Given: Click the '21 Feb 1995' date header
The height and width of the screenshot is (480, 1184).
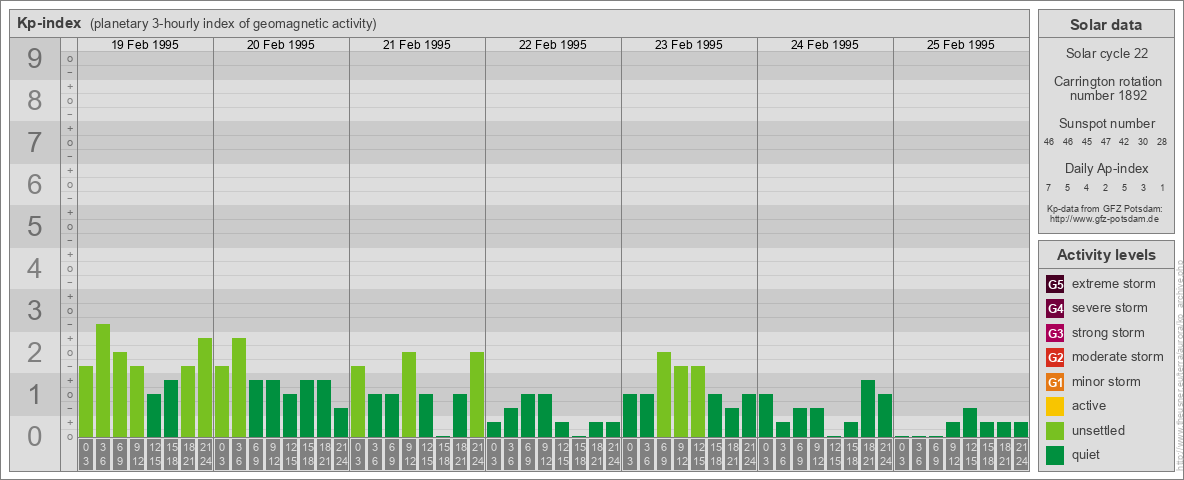Looking at the screenshot, I should pos(417,45).
